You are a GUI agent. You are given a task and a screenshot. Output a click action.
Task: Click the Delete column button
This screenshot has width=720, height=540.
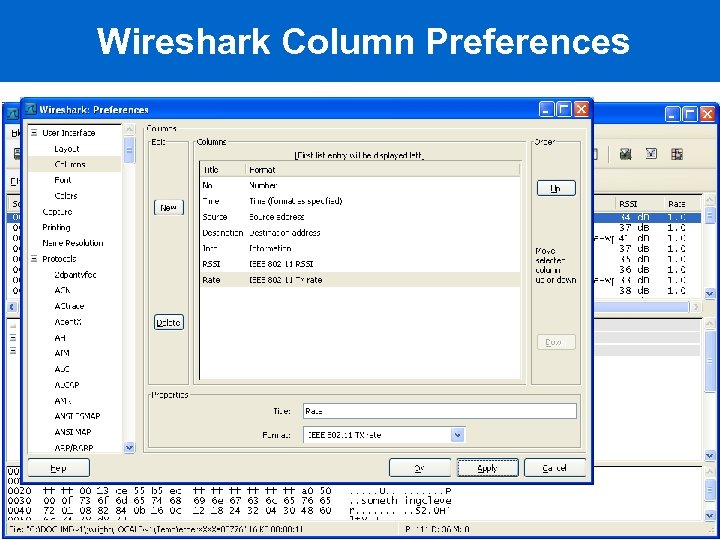[x=169, y=322]
